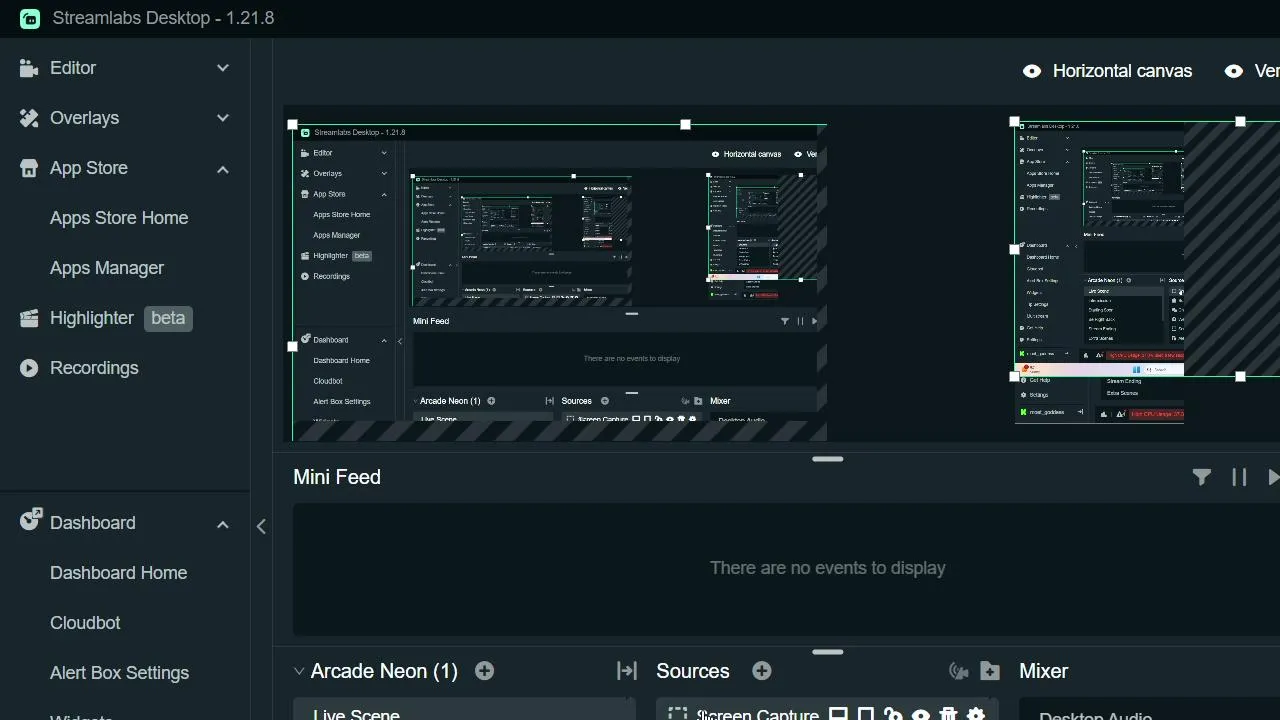Filter Mini Feed events with the funnel icon
This screenshot has width=1280, height=720.
tap(1202, 478)
